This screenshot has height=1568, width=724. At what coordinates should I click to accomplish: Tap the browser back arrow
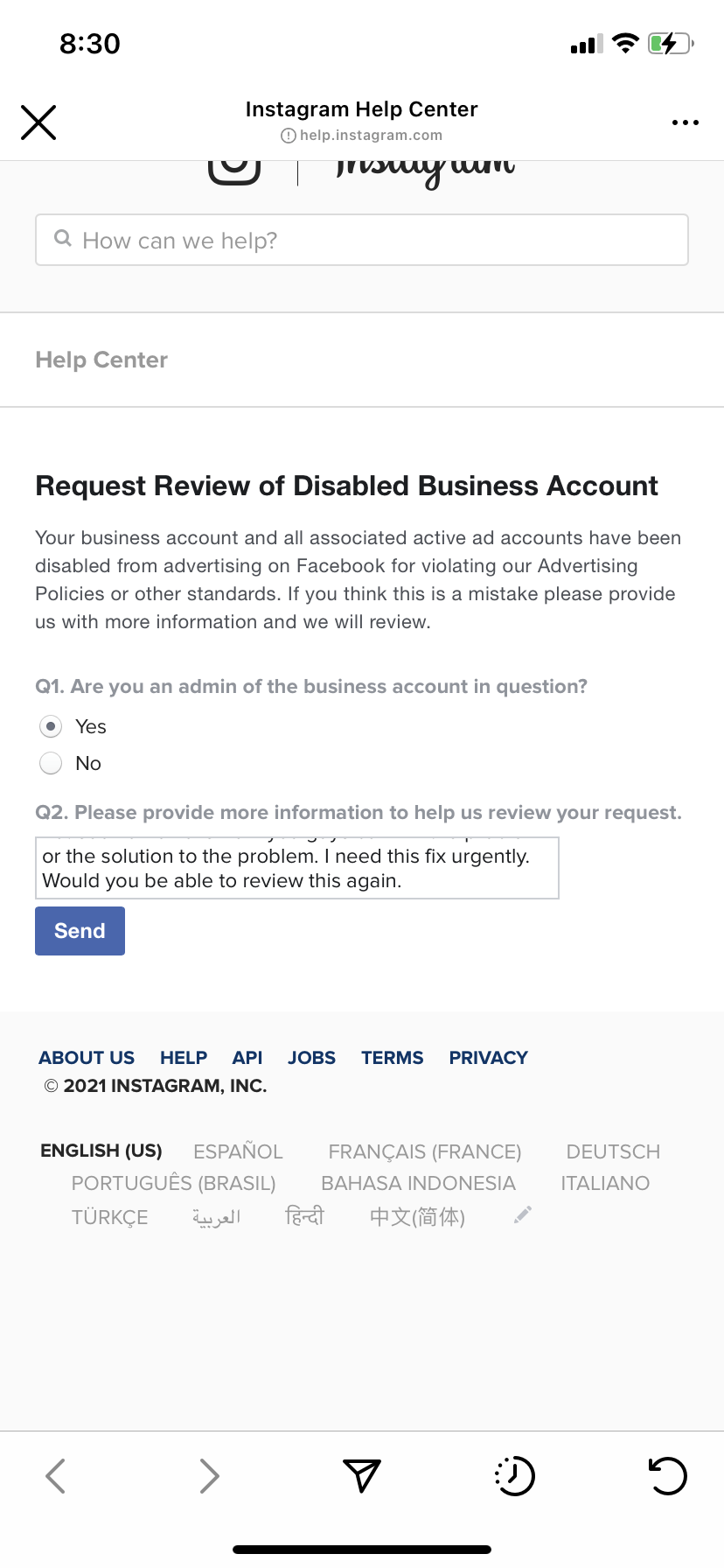[x=55, y=1476]
